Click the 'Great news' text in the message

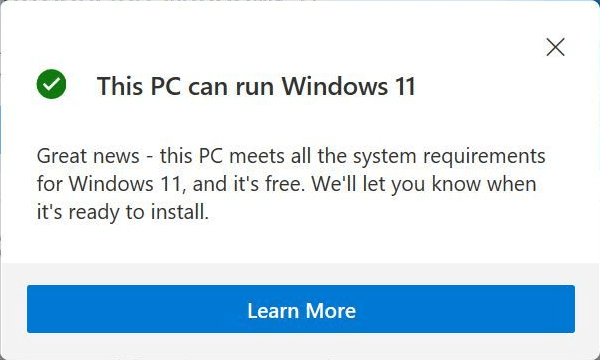[88, 156]
